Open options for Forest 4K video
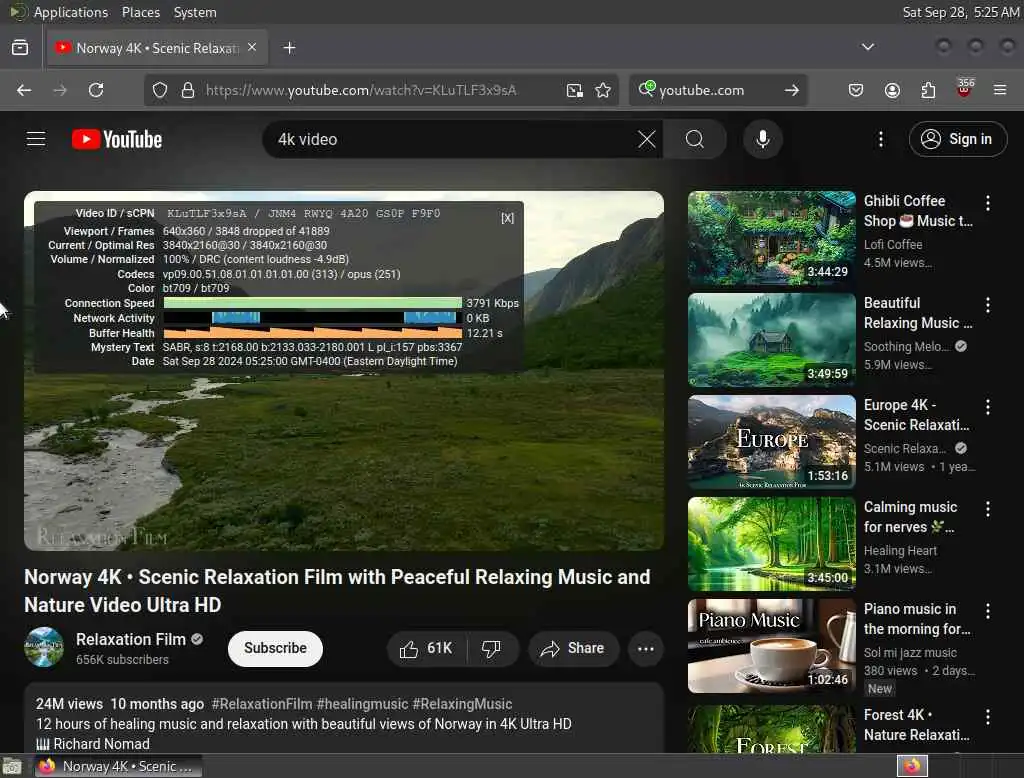 point(988,717)
